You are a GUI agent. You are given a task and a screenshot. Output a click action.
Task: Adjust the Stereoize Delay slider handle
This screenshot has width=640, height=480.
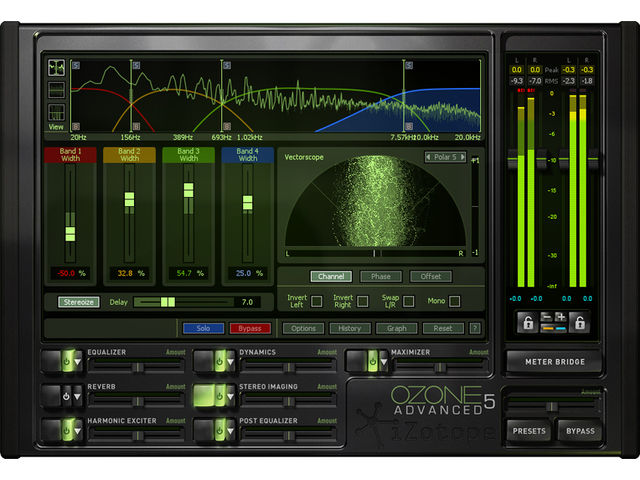click(168, 302)
